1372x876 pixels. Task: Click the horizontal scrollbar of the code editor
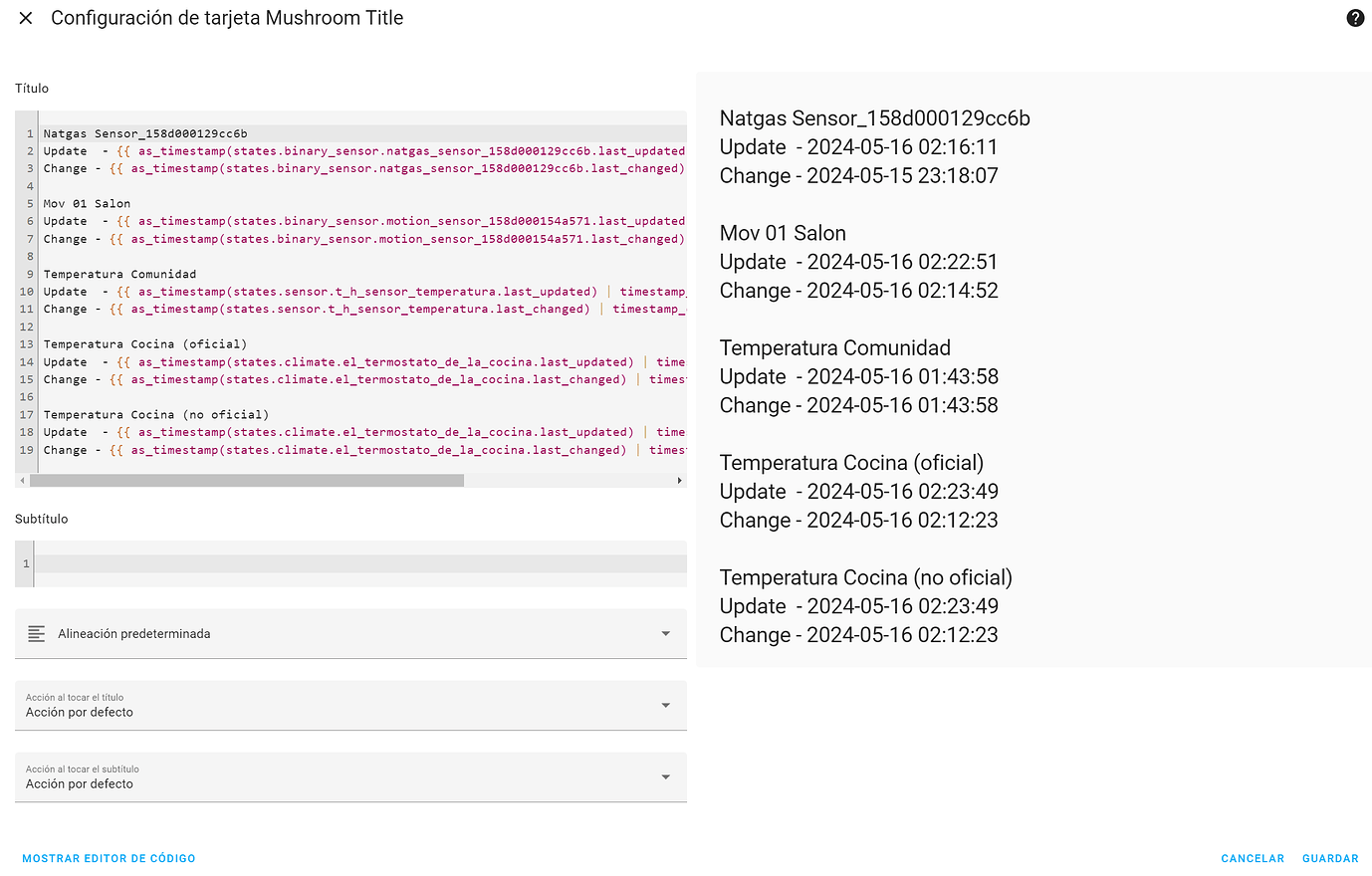[249, 479]
